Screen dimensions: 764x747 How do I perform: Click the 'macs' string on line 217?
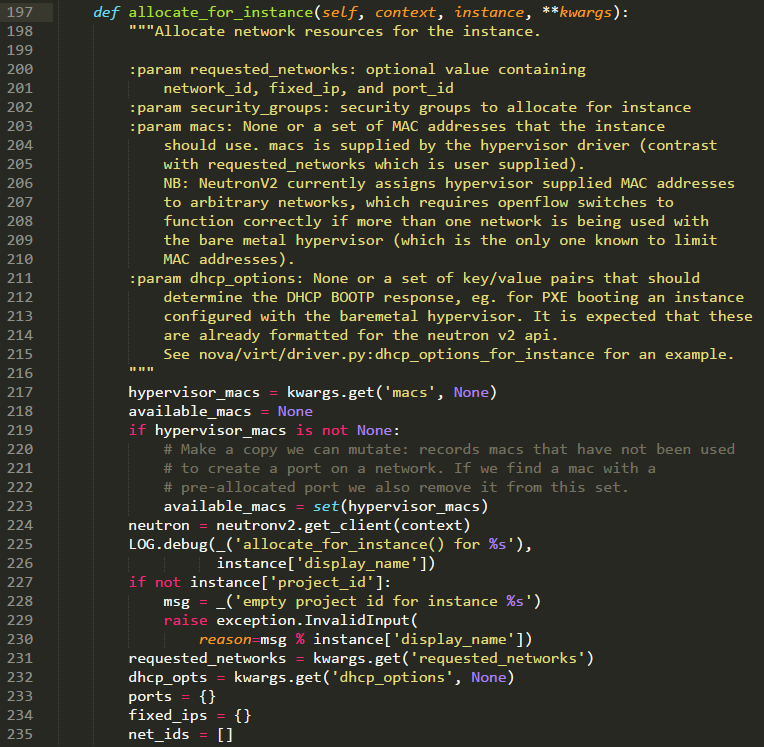coord(415,392)
